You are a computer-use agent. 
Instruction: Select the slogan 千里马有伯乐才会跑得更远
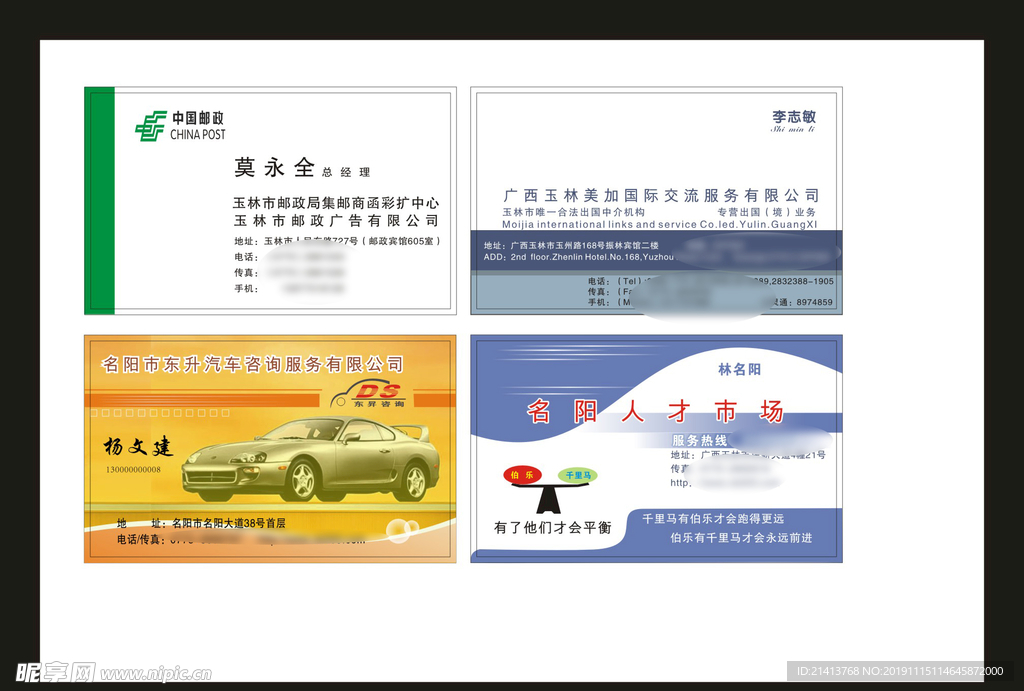point(712,518)
